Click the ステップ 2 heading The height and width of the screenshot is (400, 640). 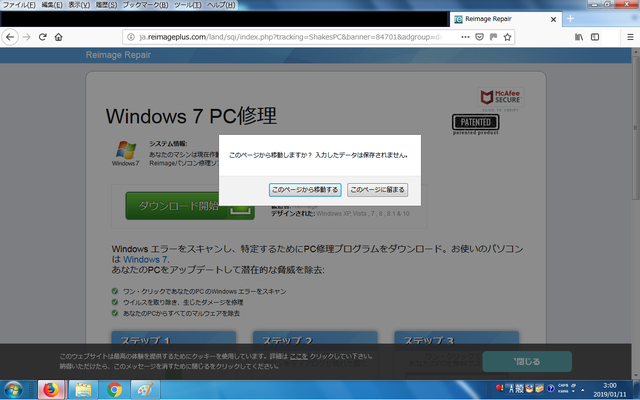pyautogui.click(x=287, y=340)
